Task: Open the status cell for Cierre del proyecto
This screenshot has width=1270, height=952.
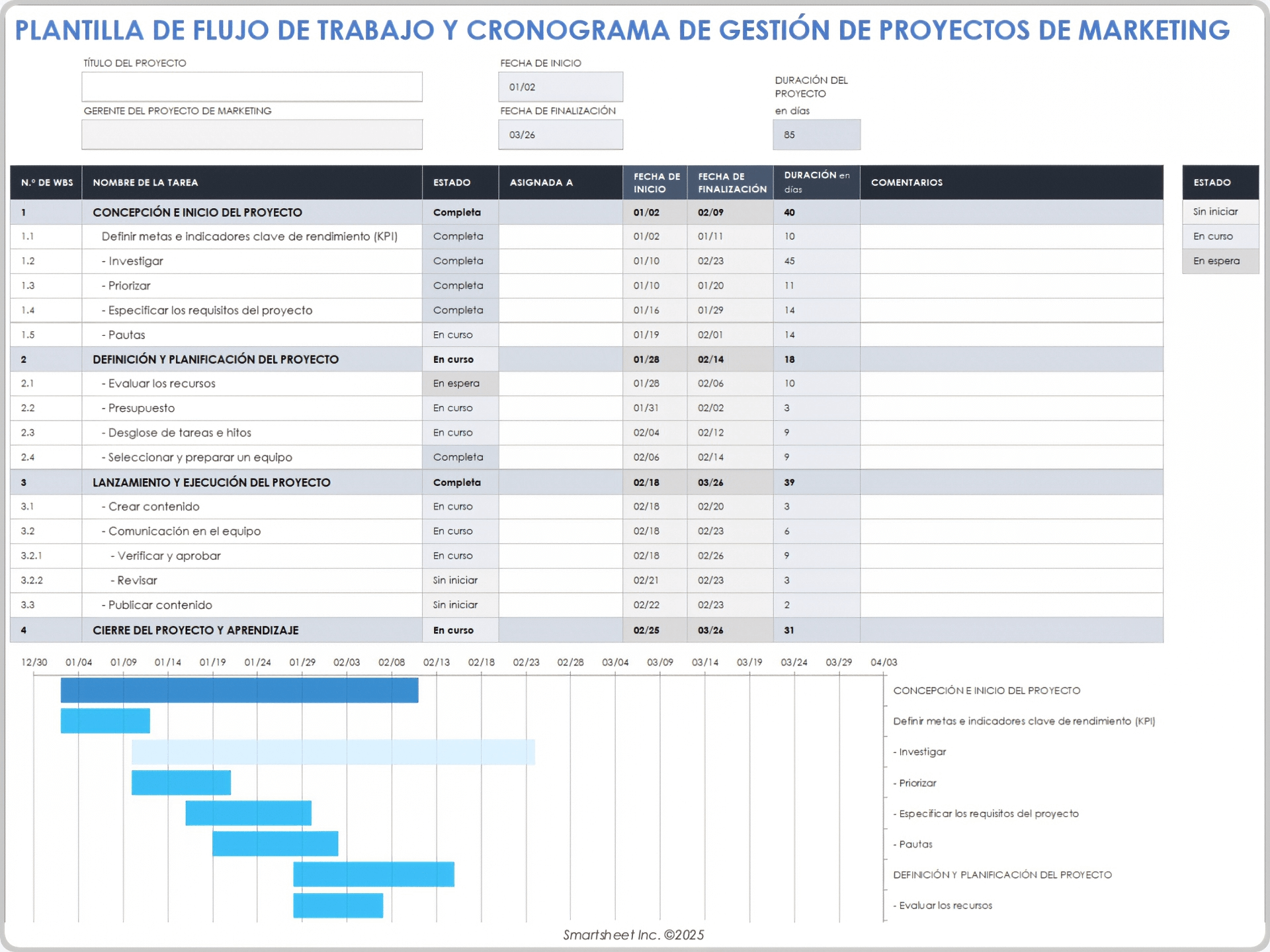Action: [x=460, y=630]
